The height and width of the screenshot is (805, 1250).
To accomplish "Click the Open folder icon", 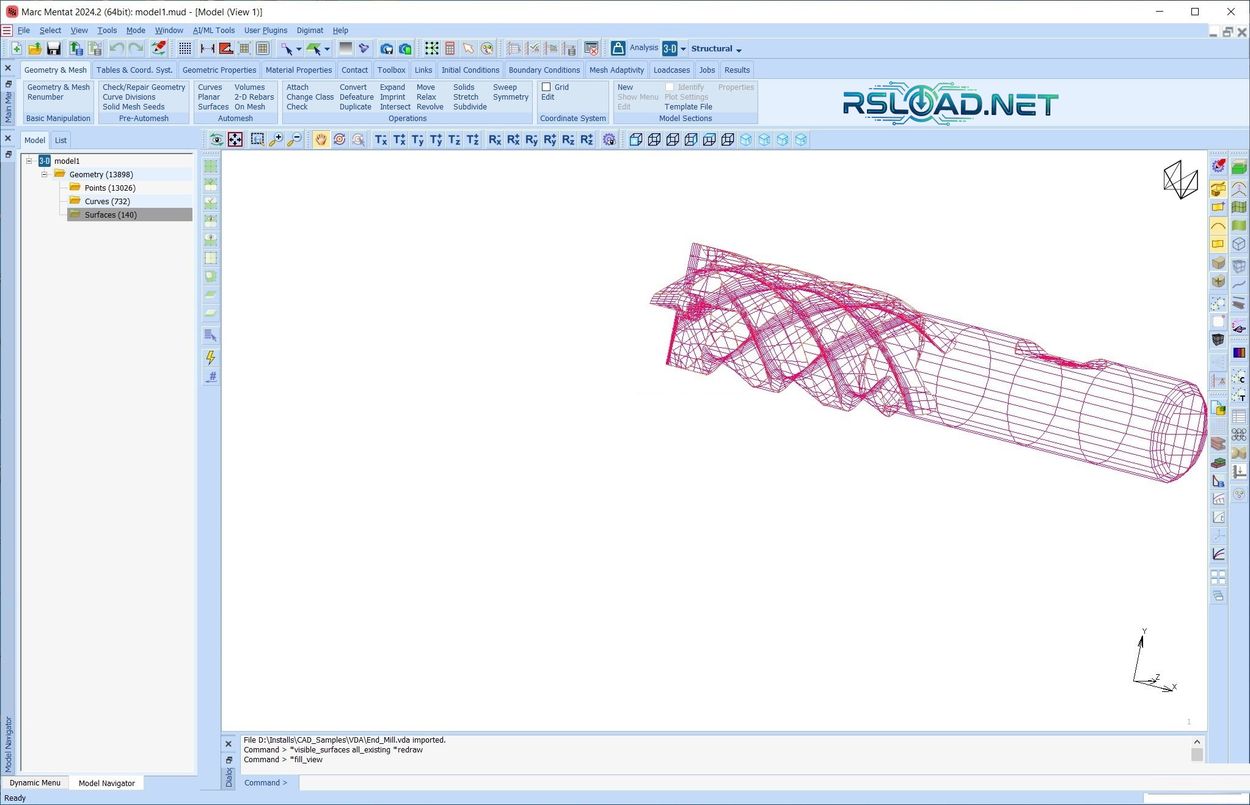I will [35, 48].
